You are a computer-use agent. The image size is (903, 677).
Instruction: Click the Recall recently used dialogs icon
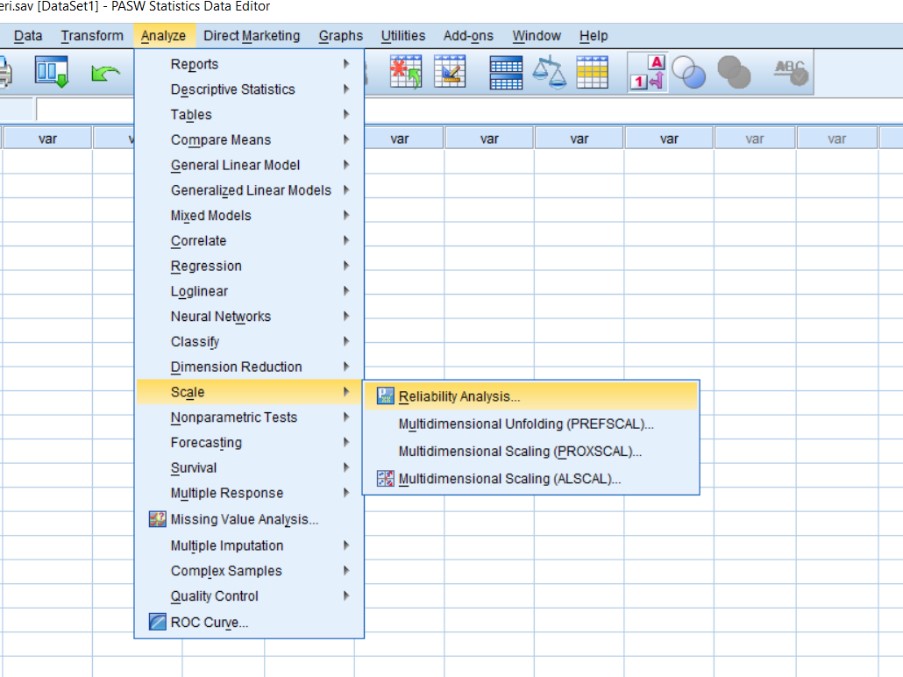(50, 73)
